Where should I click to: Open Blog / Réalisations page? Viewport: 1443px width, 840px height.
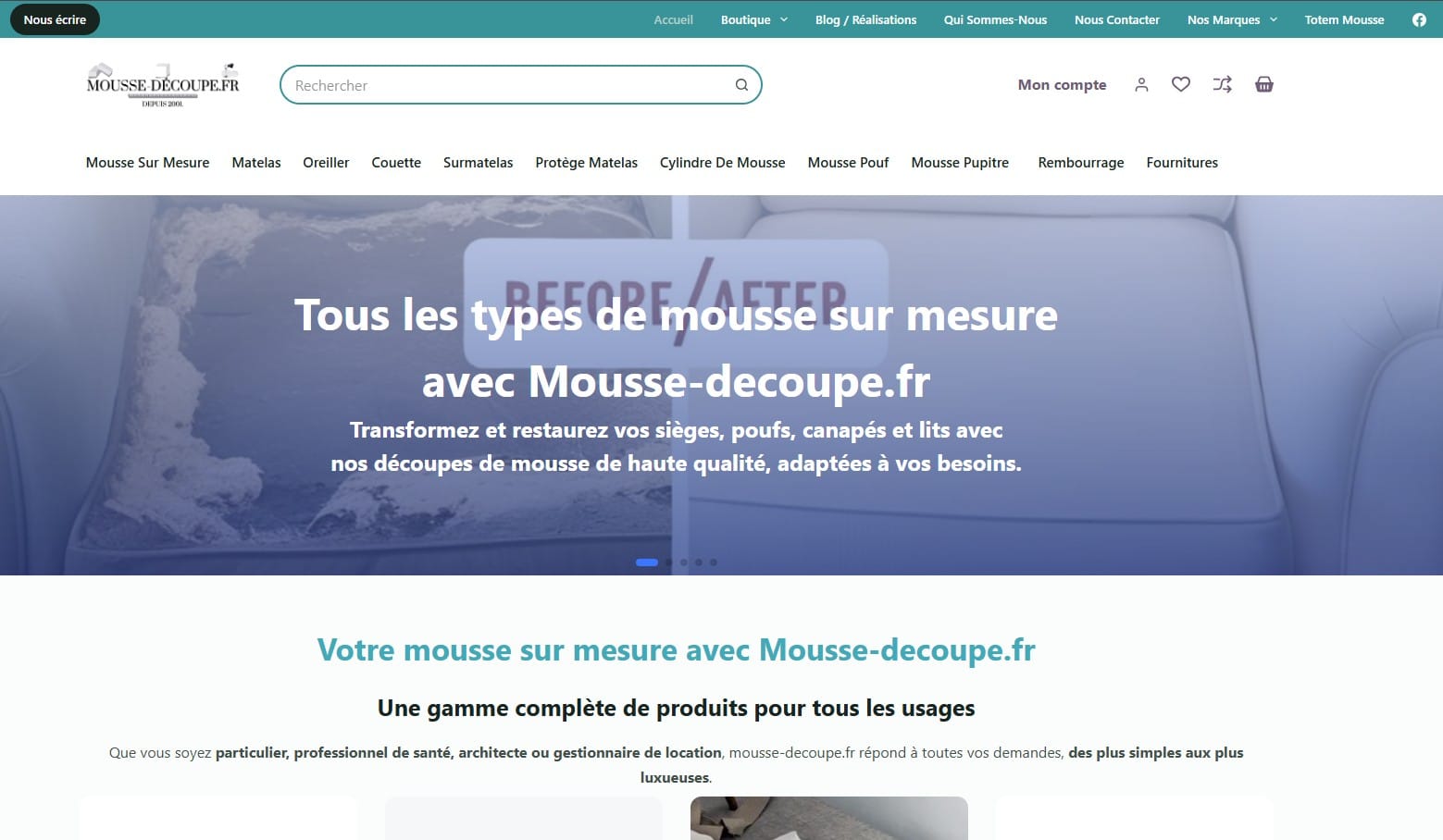(865, 19)
